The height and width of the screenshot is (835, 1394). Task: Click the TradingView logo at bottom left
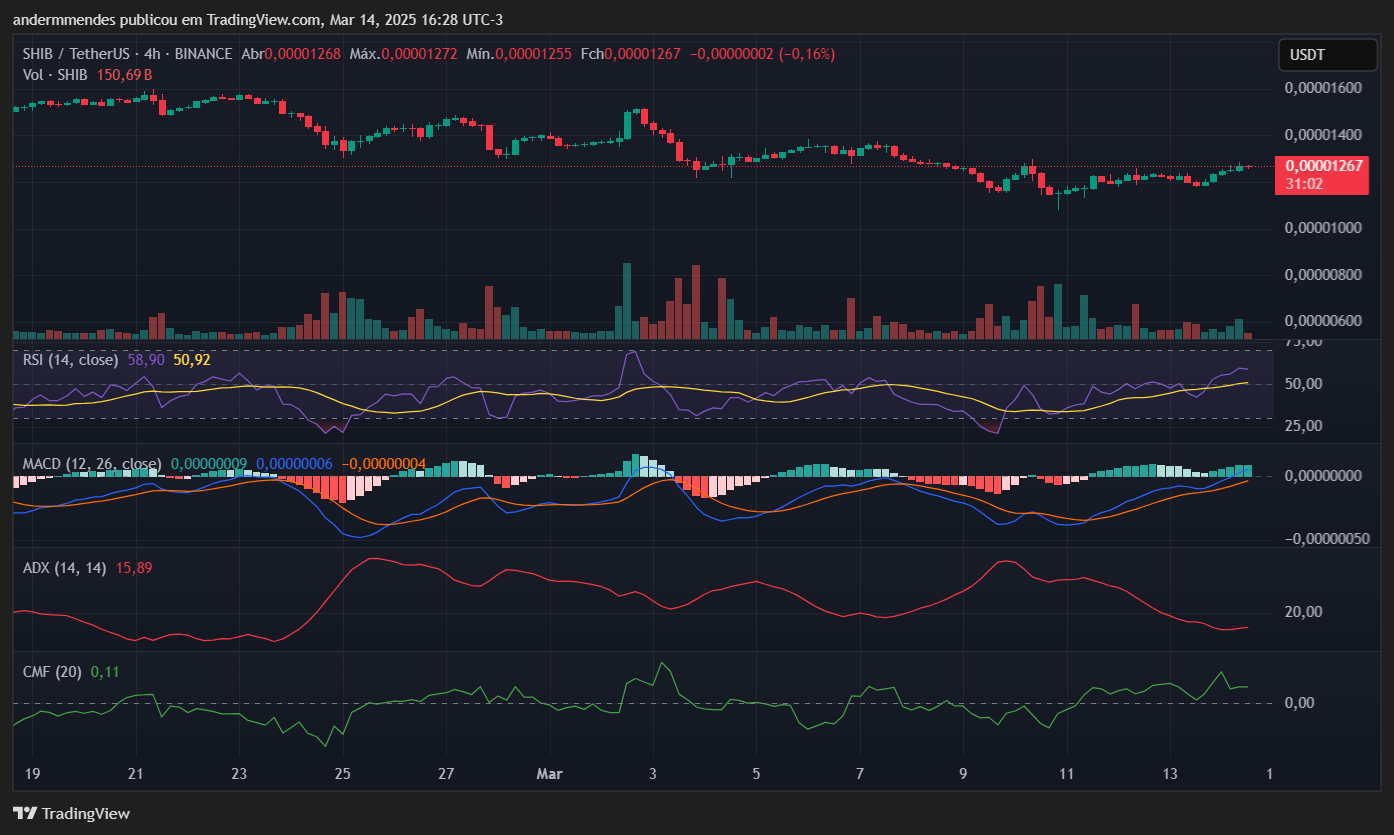pyautogui.click(x=71, y=813)
